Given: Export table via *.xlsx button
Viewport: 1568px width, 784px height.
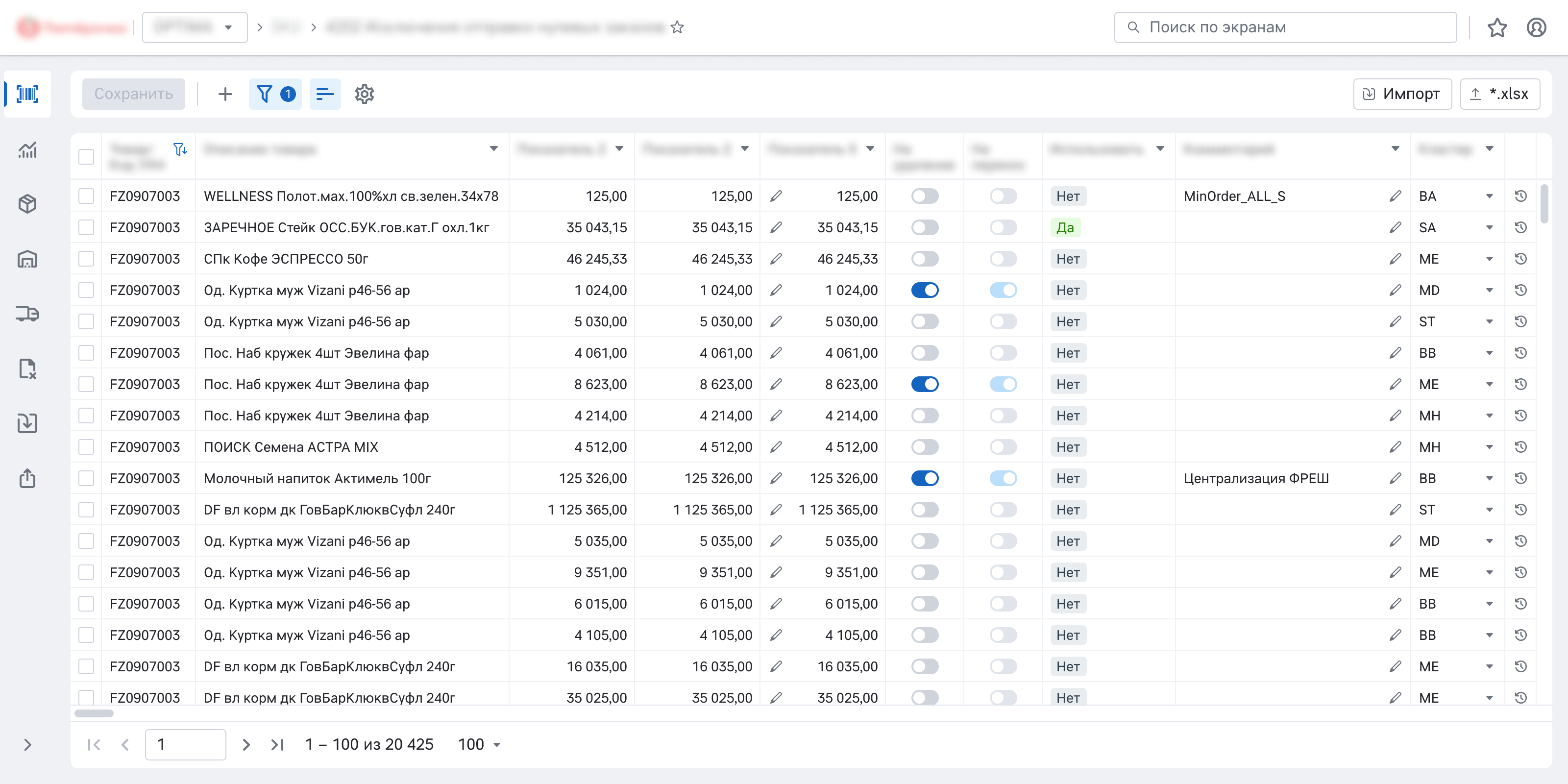Looking at the screenshot, I should [1499, 94].
